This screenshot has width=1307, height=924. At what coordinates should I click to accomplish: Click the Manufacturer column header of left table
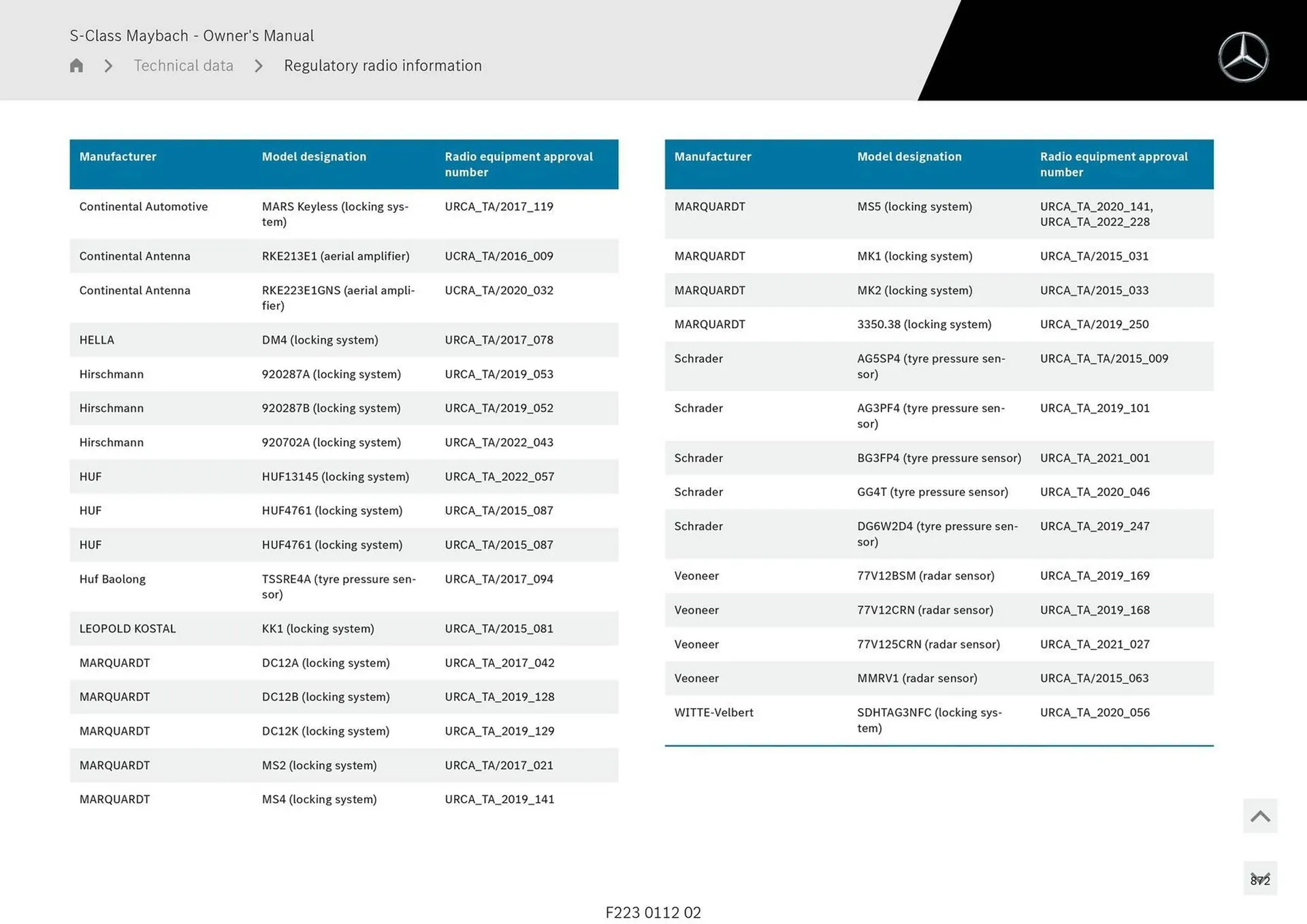118,156
